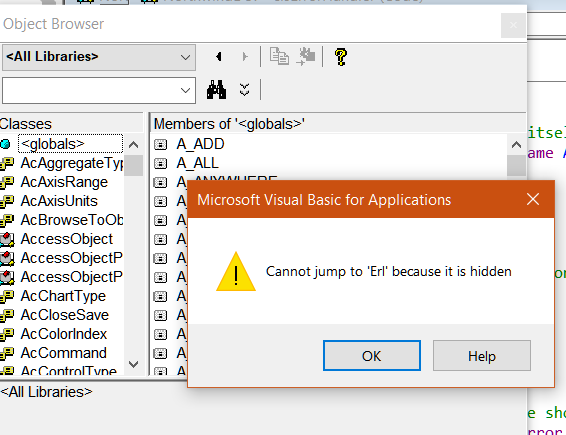Select AcCommand class

pos(63,353)
